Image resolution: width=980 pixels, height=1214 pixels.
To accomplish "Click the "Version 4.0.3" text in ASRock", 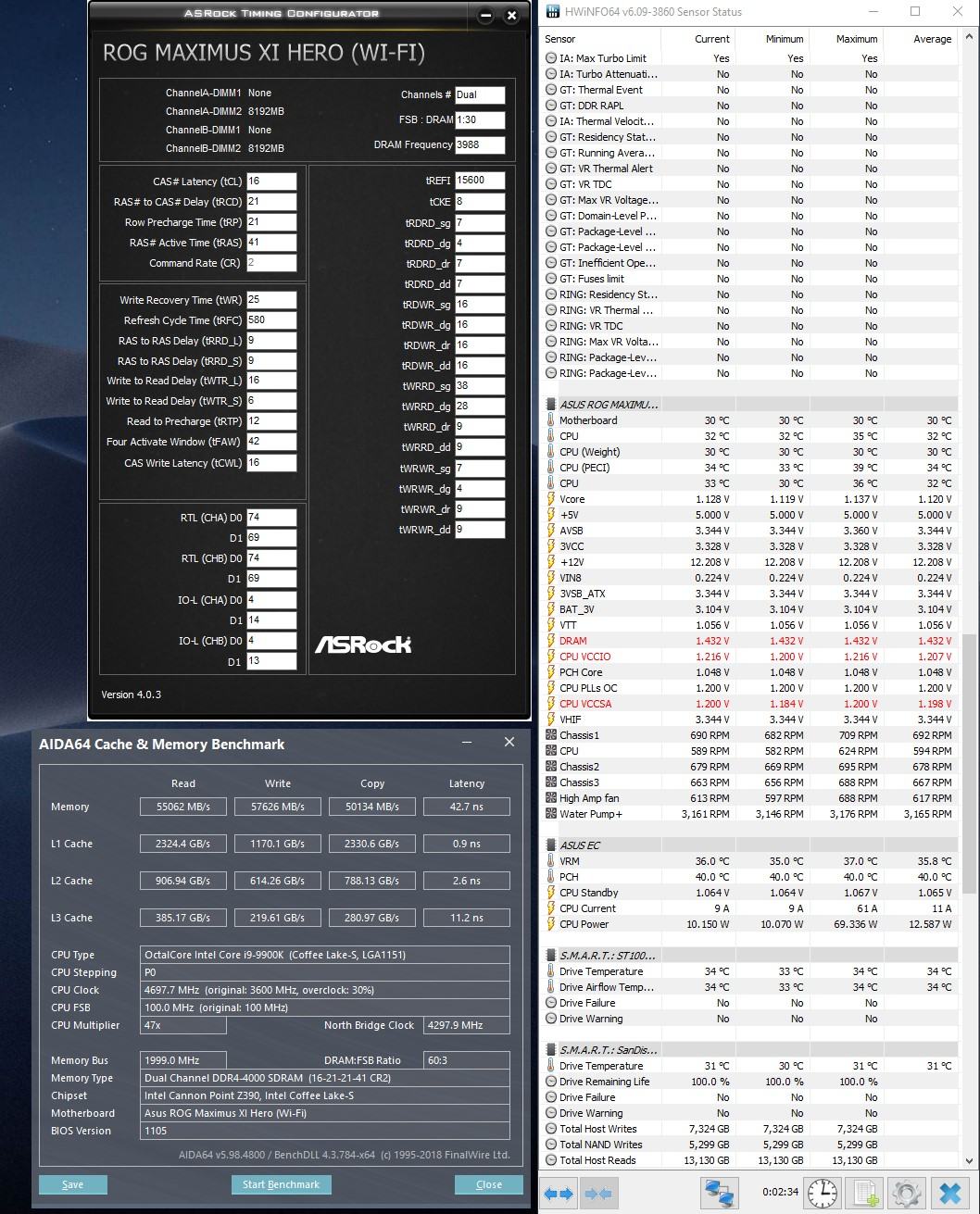I will pos(131,695).
